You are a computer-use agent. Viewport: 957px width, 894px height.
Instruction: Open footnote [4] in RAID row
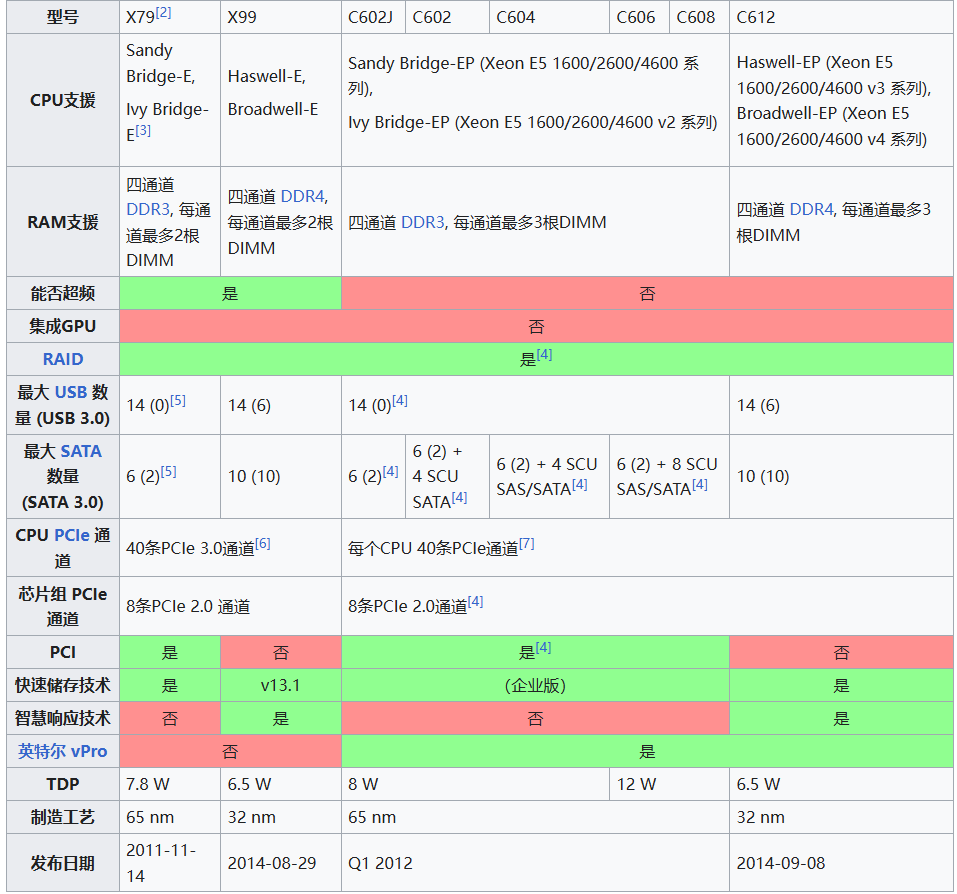[x=544, y=354]
